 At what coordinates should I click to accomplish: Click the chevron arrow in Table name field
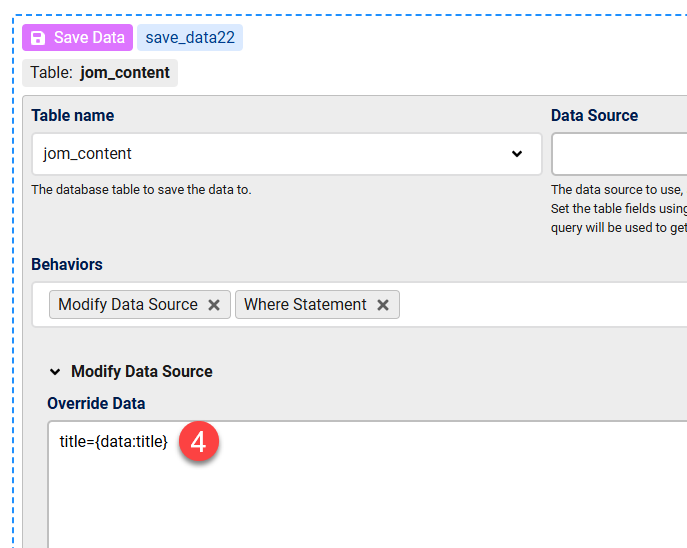(x=517, y=154)
